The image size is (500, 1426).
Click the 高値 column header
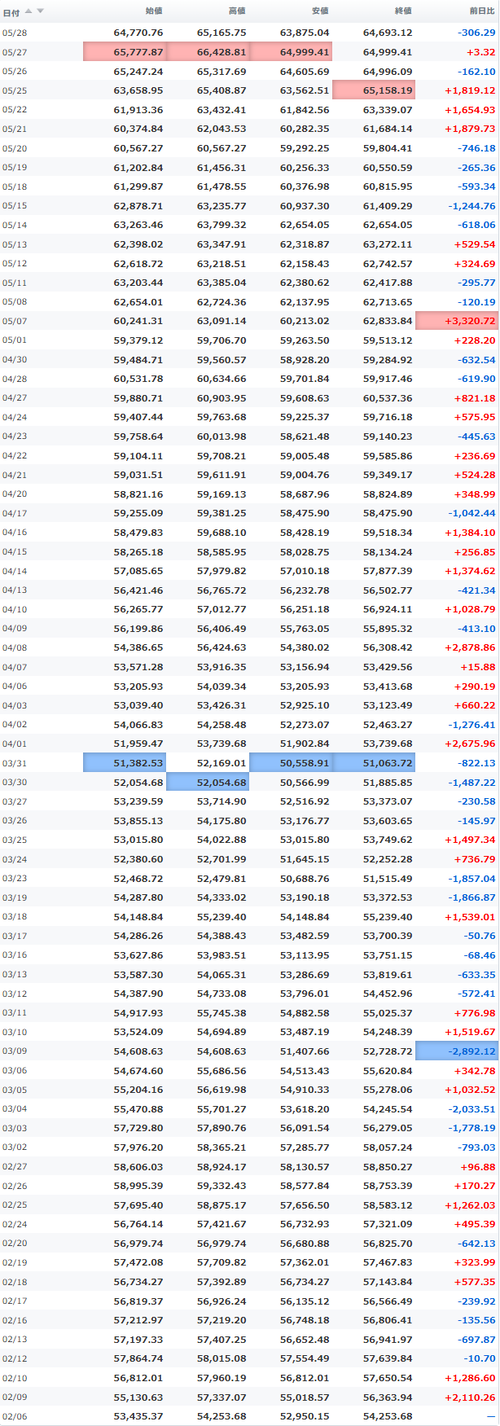click(x=236, y=11)
